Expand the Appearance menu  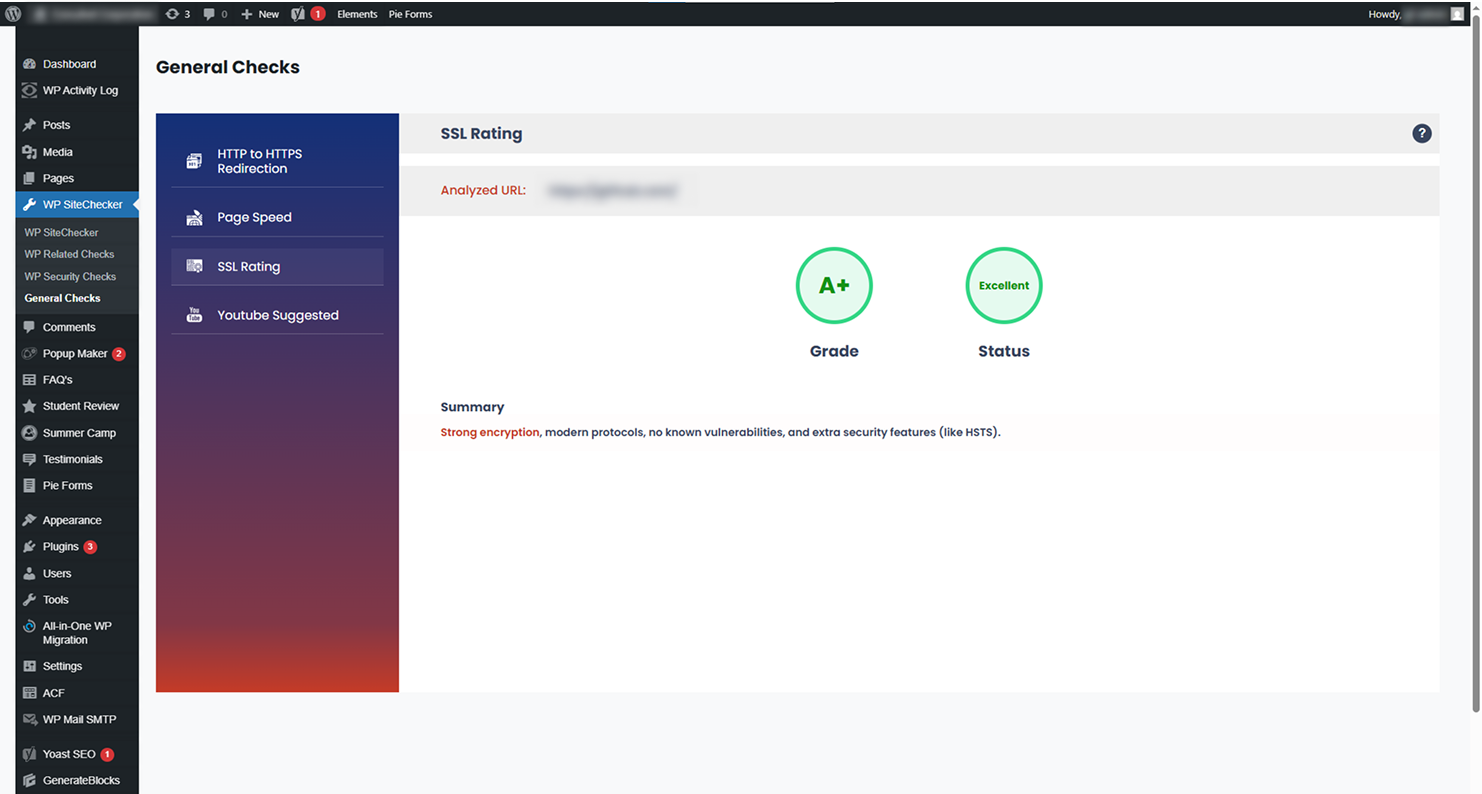point(71,520)
